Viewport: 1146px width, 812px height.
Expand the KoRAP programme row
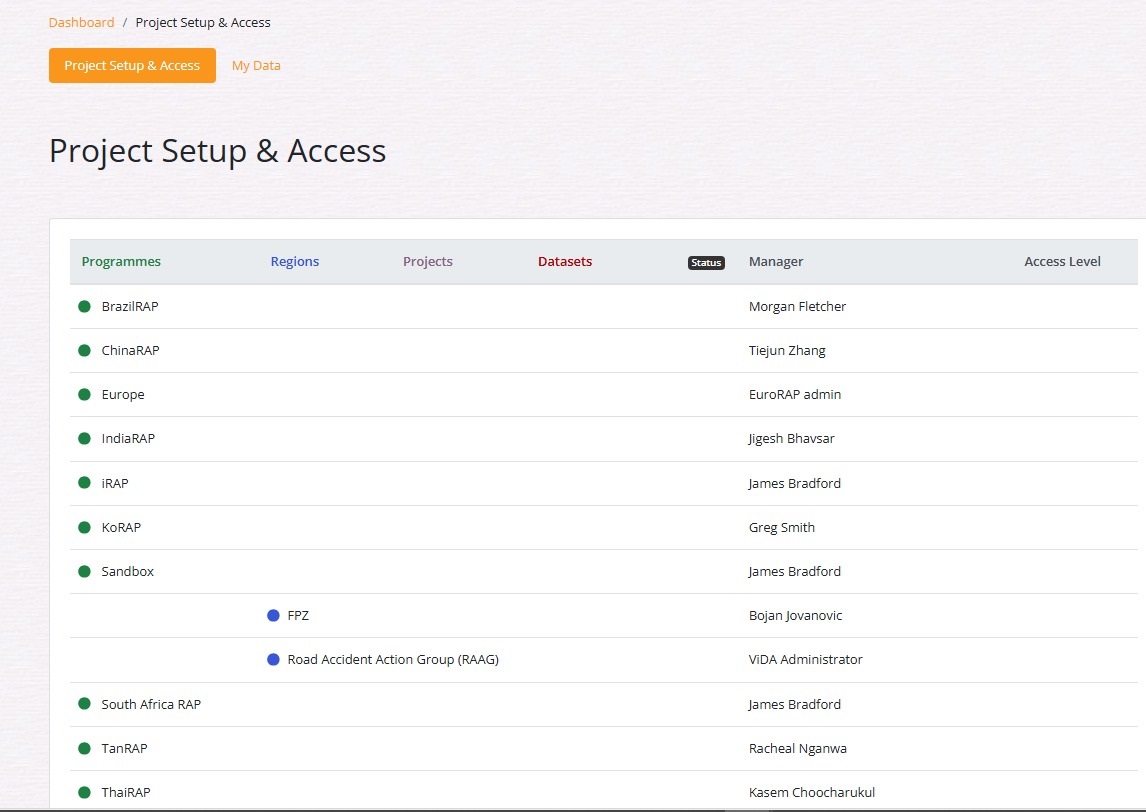click(x=121, y=527)
